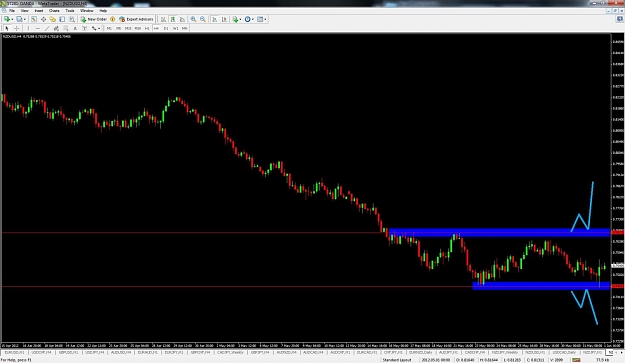Click the Templates icon
This screenshot has width=625, height=363.
click(x=260, y=19)
